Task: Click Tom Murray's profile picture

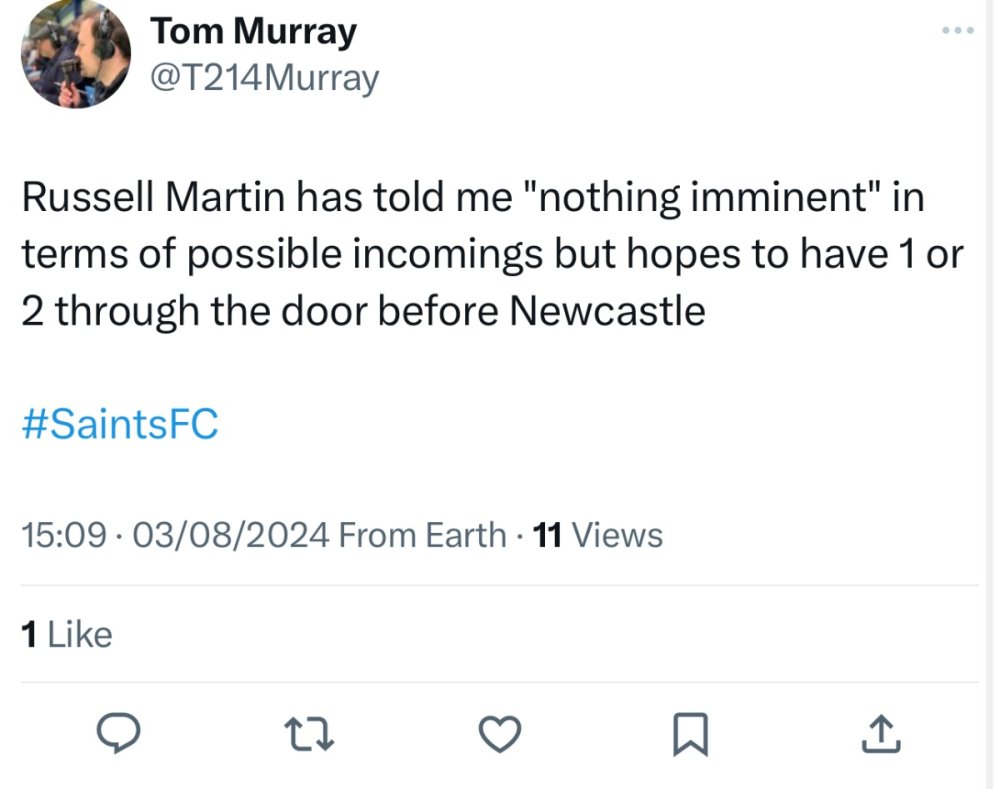Action: coord(75,53)
